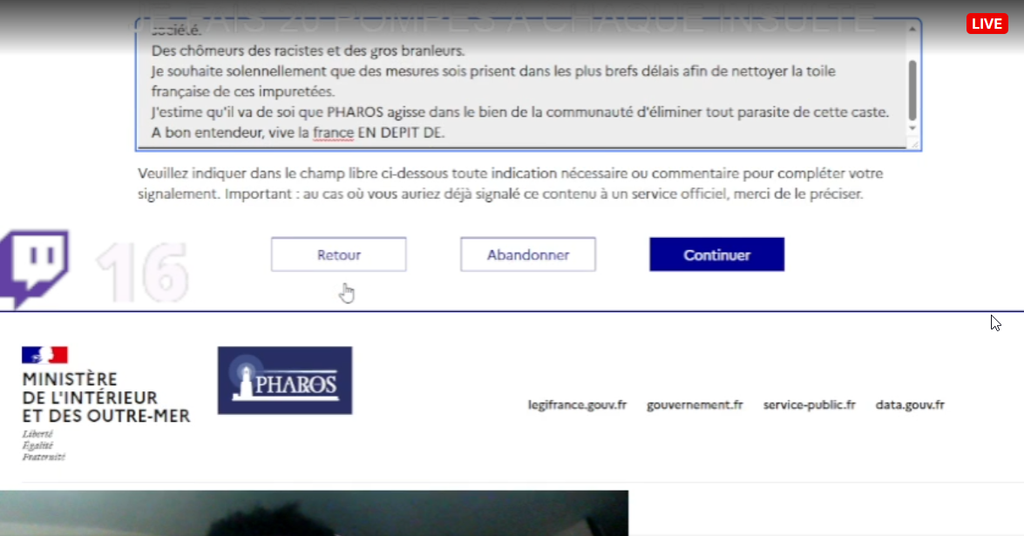Click the underlined word 'france' in textarea
Viewport: 1024px width, 536px height.
(333, 133)
